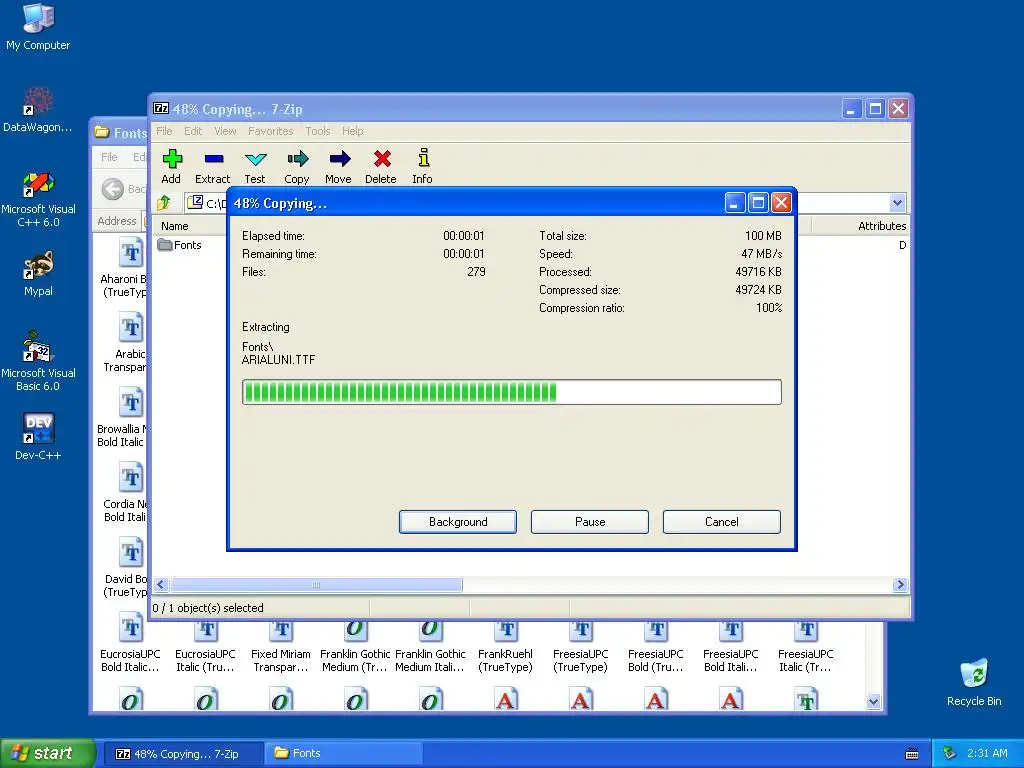The height and width of the screenshot is (768, 1024).
Task: Select the Fonts folder in 7-Zip list
Action: point(180,245)
